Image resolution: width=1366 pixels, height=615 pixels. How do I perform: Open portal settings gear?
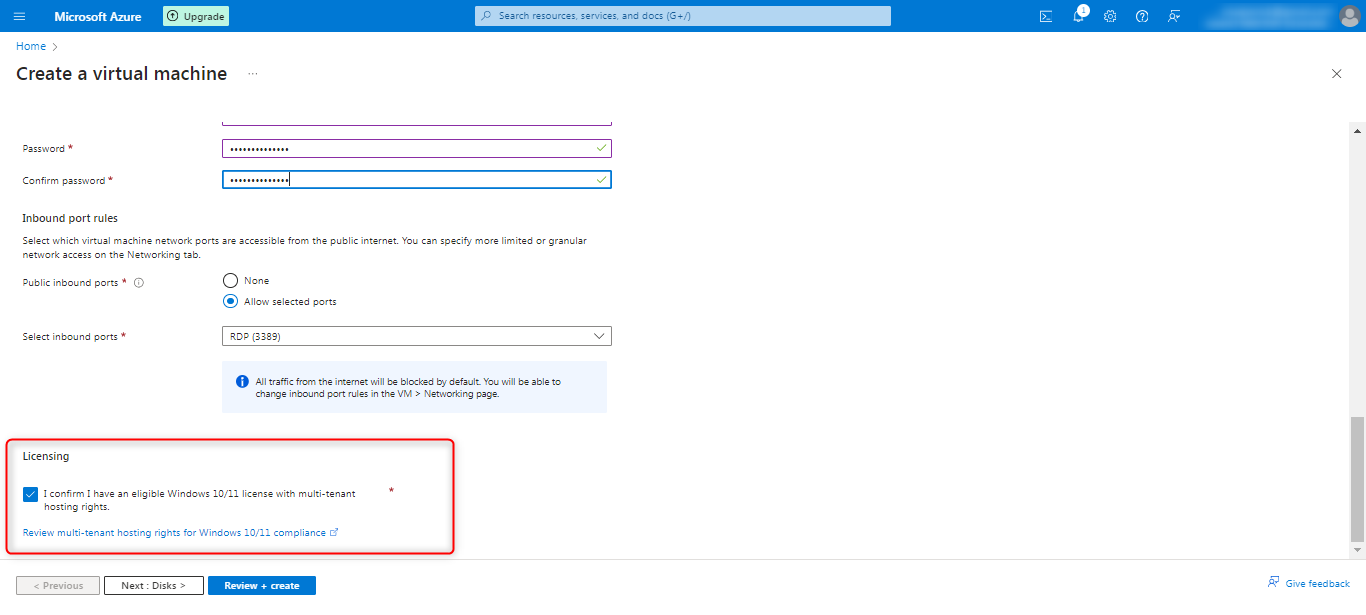[1110, 16]
